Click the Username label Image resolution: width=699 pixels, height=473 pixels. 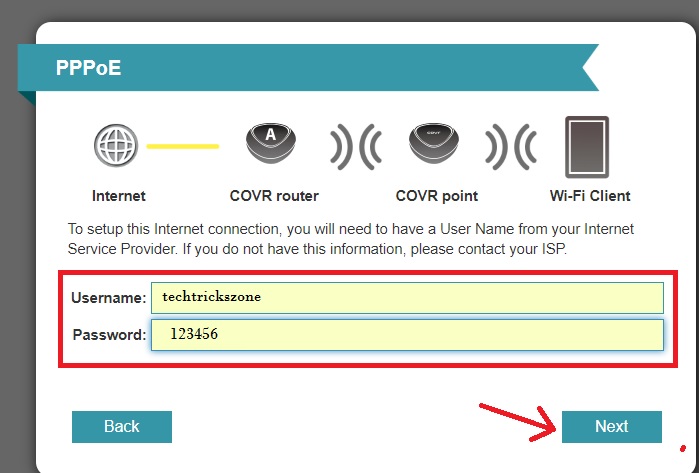click(108, 298)
